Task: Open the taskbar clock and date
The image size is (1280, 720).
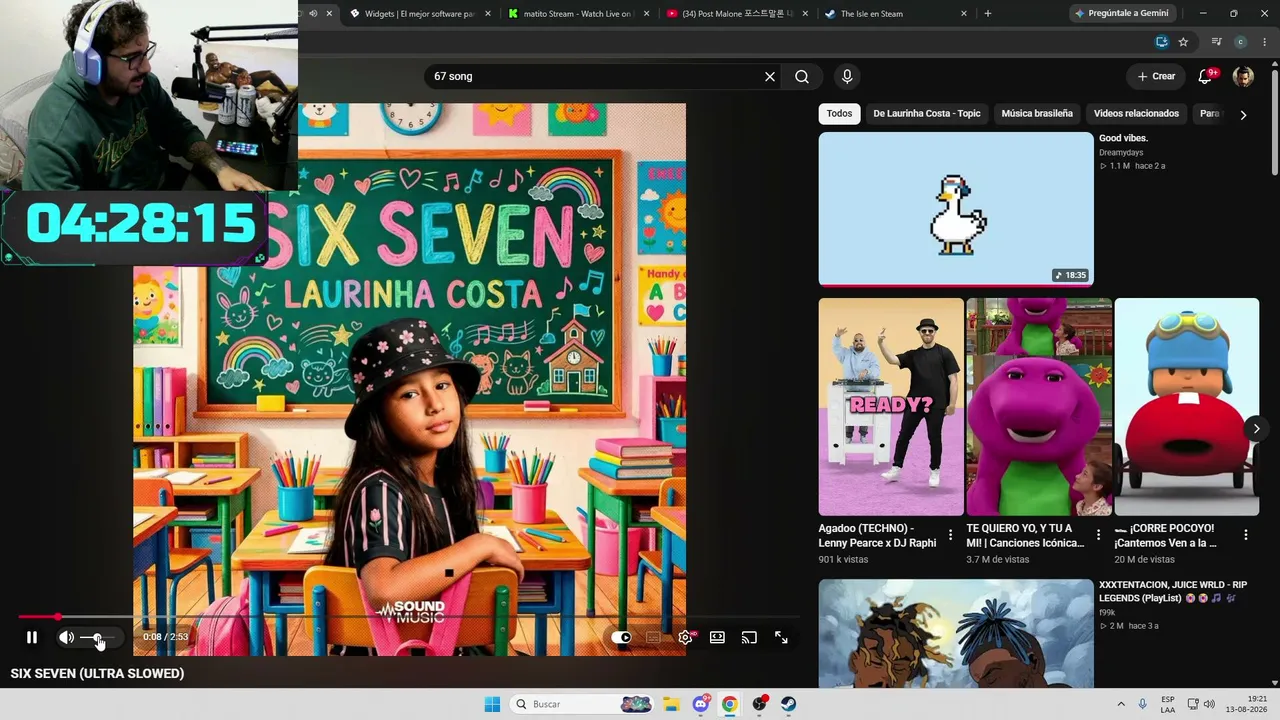Action: [x=1247, y=704]
